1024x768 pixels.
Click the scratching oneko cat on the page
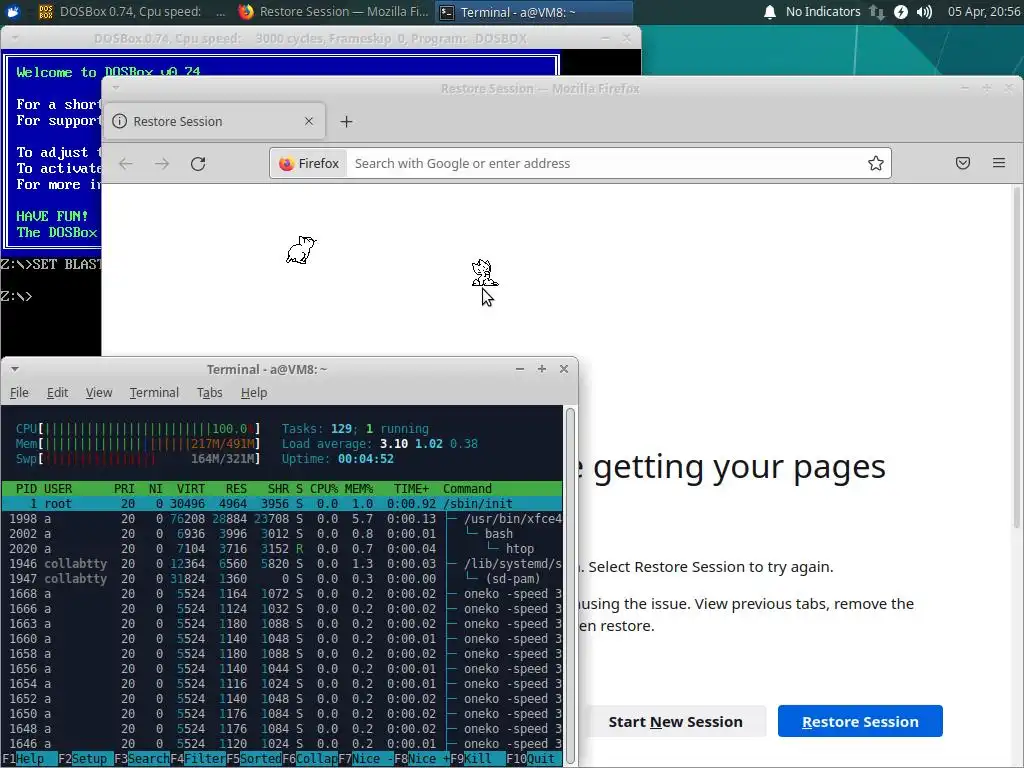click(301, 250)
